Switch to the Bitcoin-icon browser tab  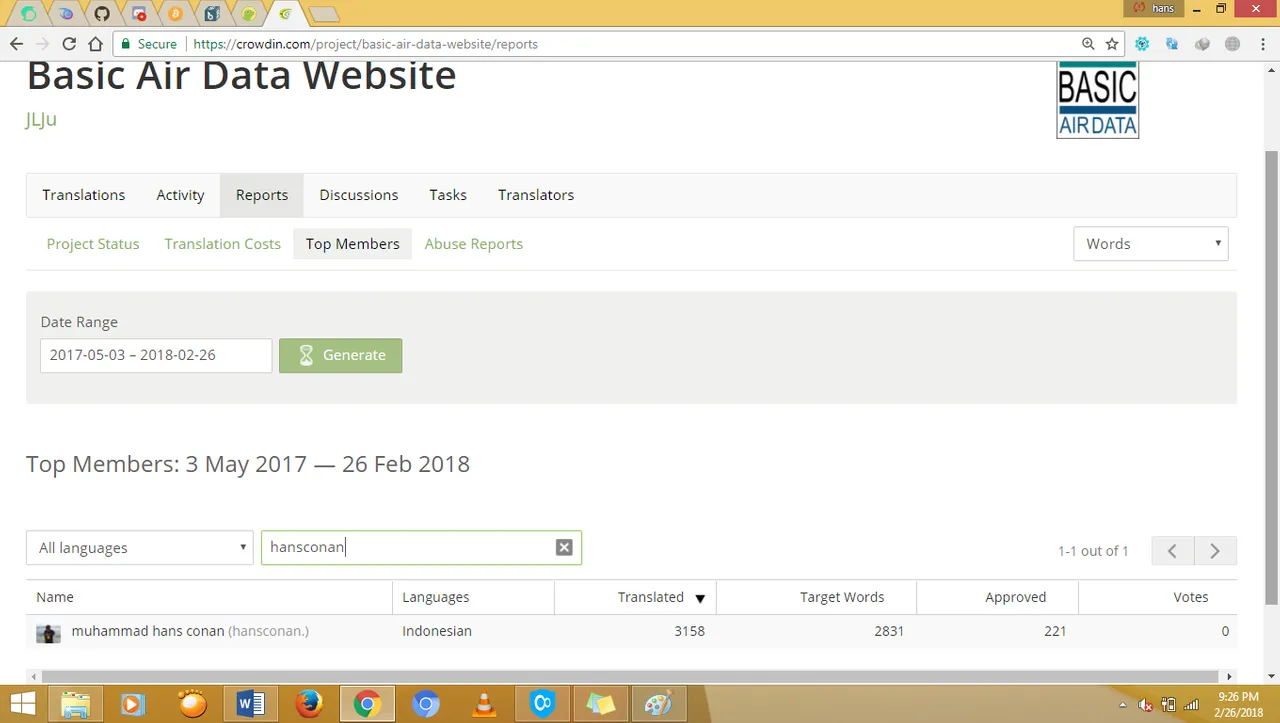click(175, 14)
